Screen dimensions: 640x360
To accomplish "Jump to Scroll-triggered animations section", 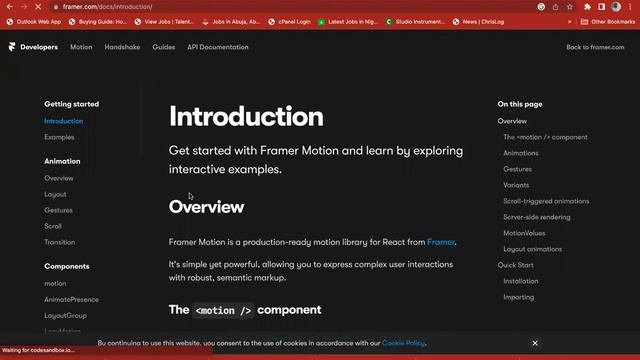I will pyautogui.click(x=546, y=201).
